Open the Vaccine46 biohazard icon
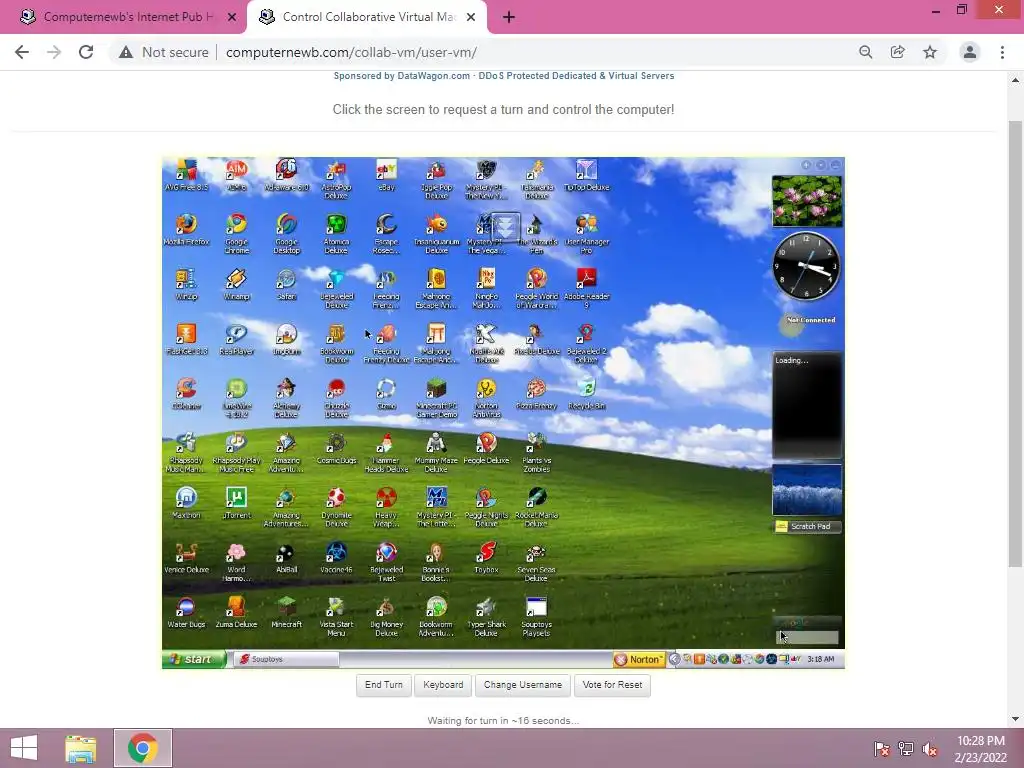The image size is (1024, 768). [336, 558]
